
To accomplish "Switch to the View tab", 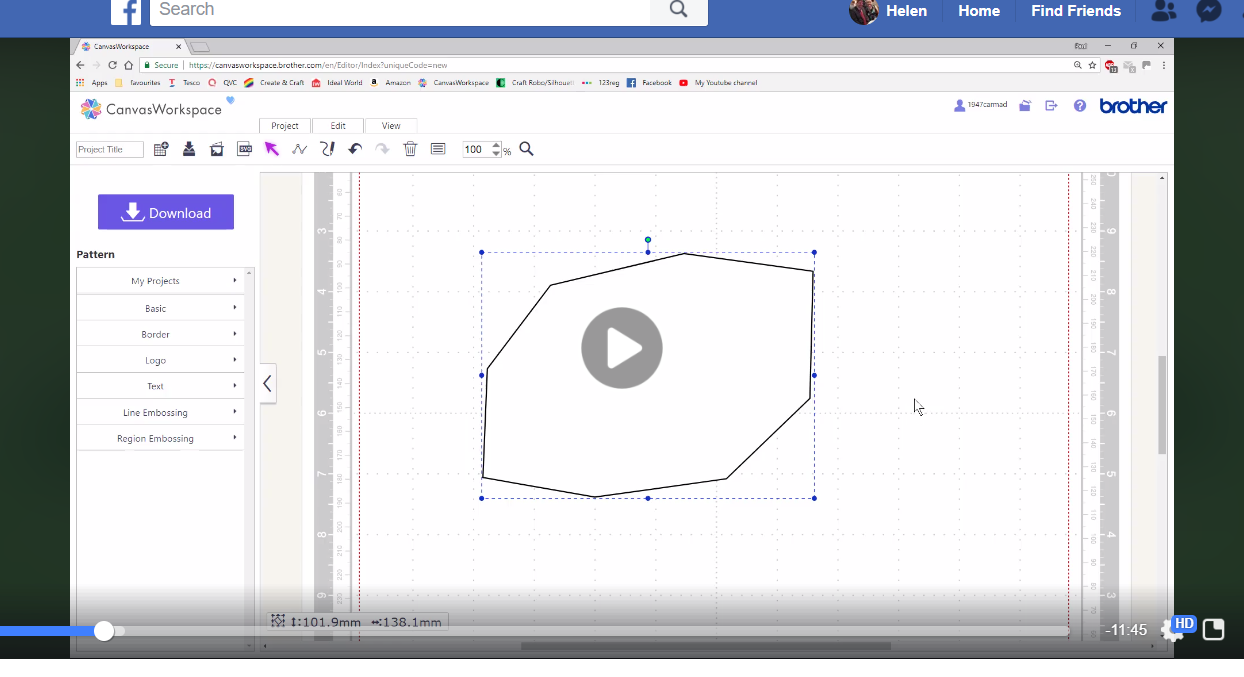I will click(x=391, y=126).
